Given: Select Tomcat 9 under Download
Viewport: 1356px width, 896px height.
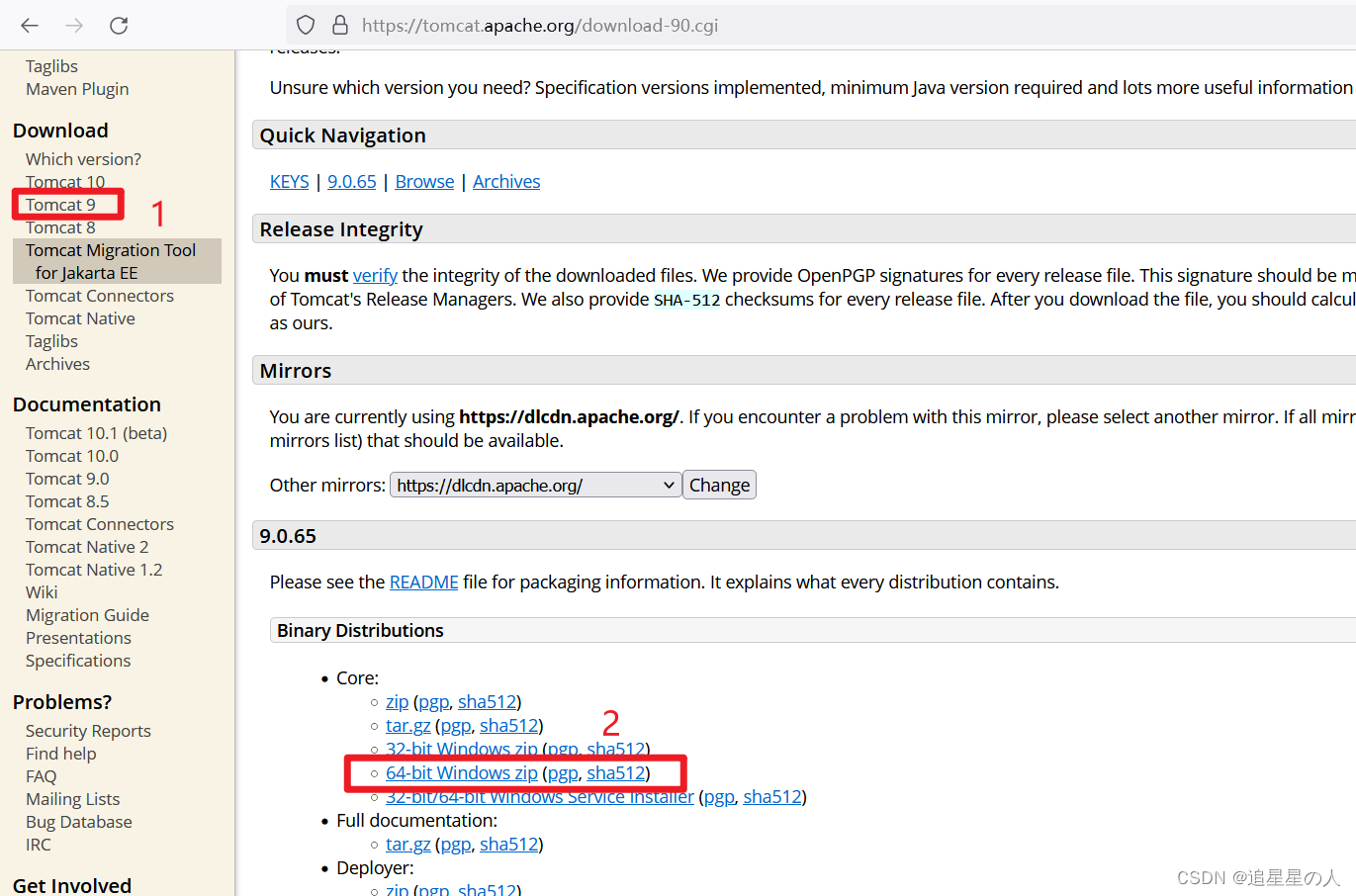Looking at the screenshot, I should point(60,205).
